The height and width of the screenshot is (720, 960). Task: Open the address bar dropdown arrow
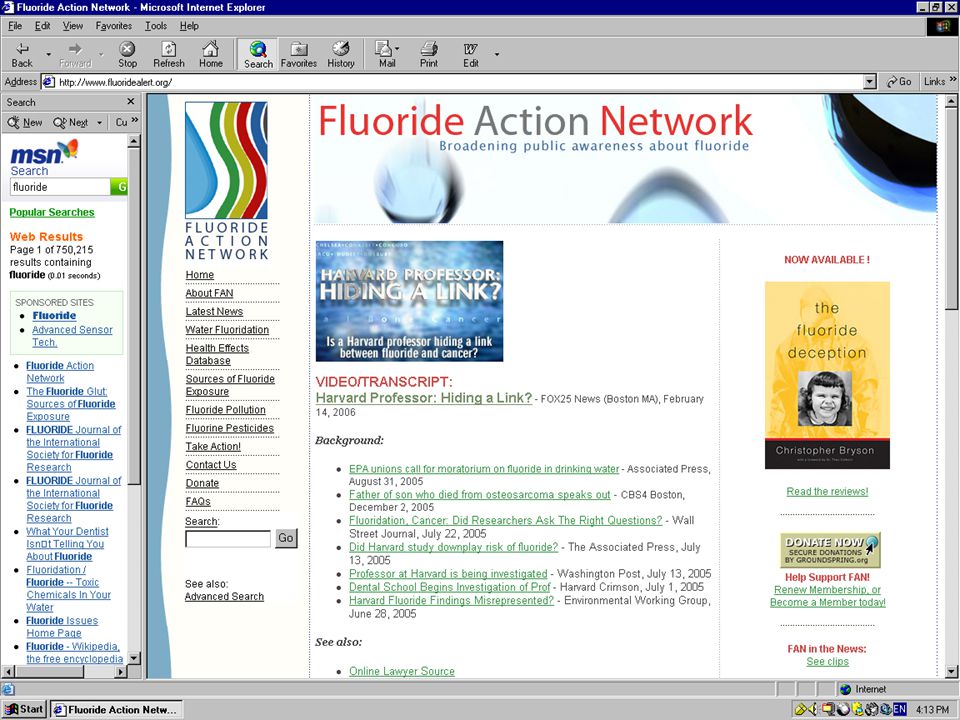(x=869, y=82)
